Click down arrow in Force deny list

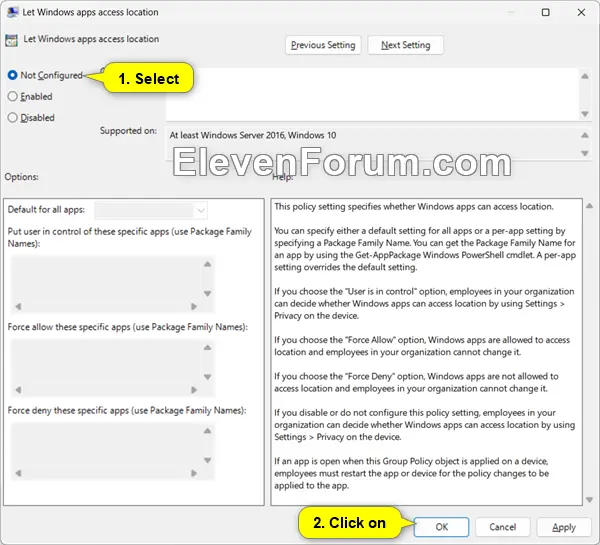pyautogui.click(x=207, y=460)
